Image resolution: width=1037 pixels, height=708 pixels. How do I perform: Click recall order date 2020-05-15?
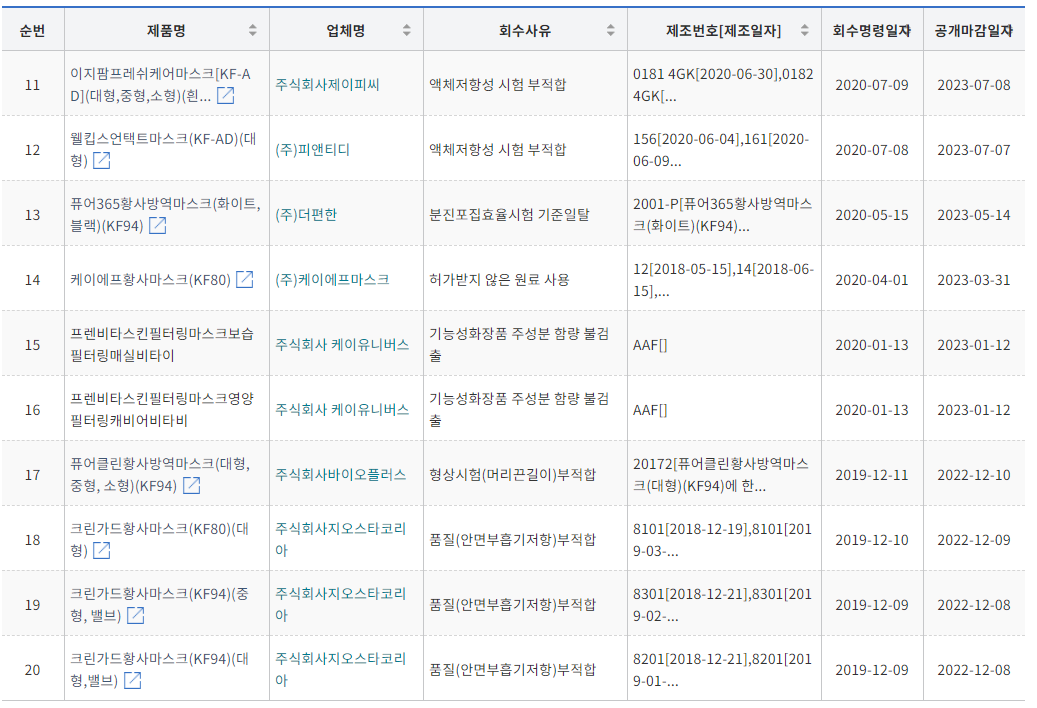872,216
